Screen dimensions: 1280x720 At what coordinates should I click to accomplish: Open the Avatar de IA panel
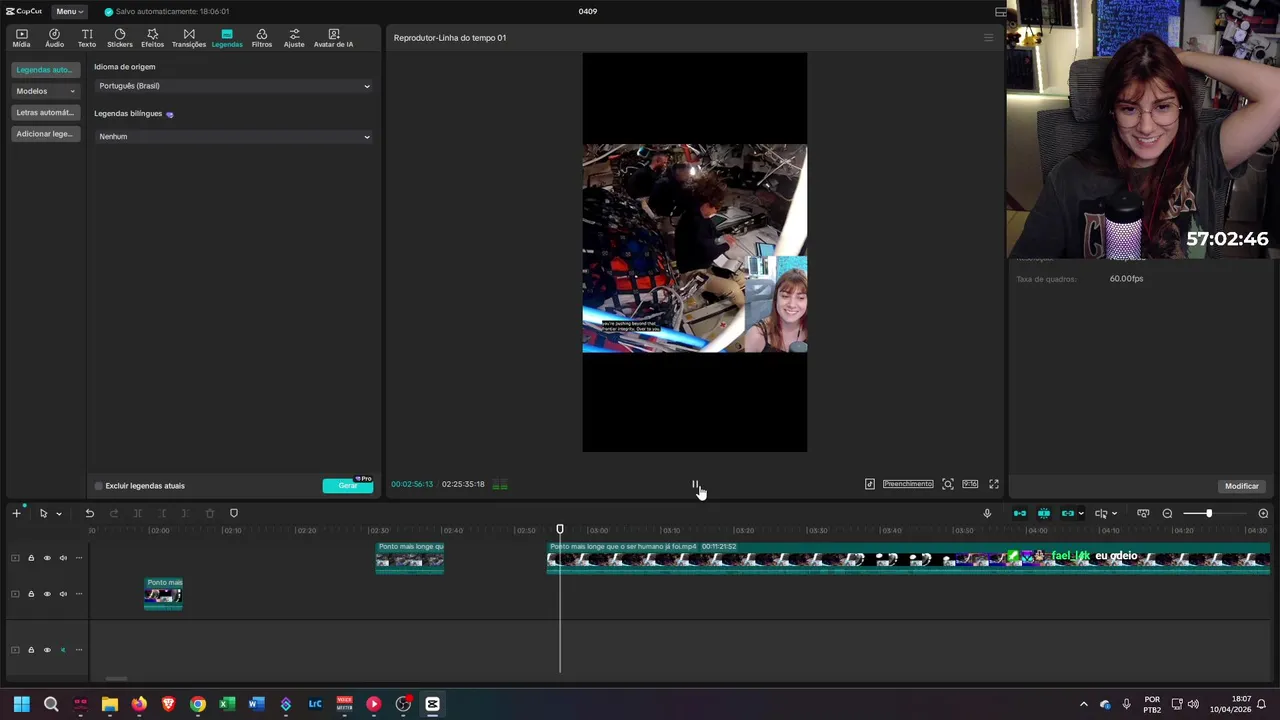point(333,38)
